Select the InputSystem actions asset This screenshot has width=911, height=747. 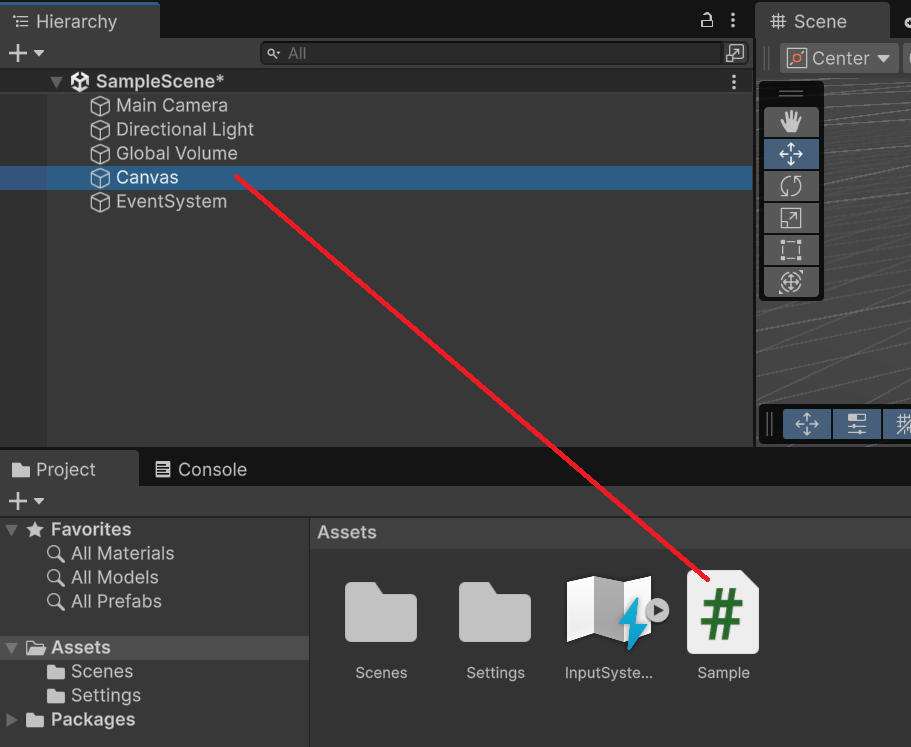pos(608,613)
